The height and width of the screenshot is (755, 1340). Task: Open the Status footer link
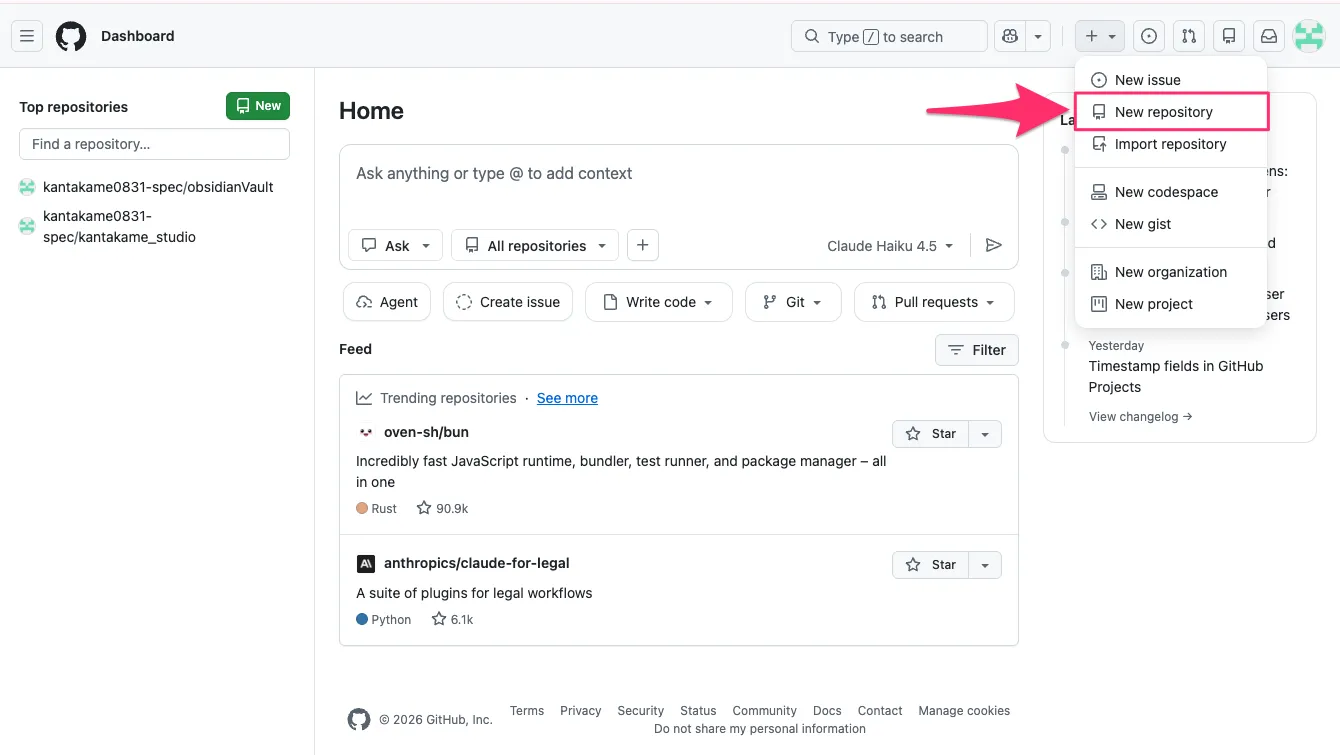[x=698, y=711]
